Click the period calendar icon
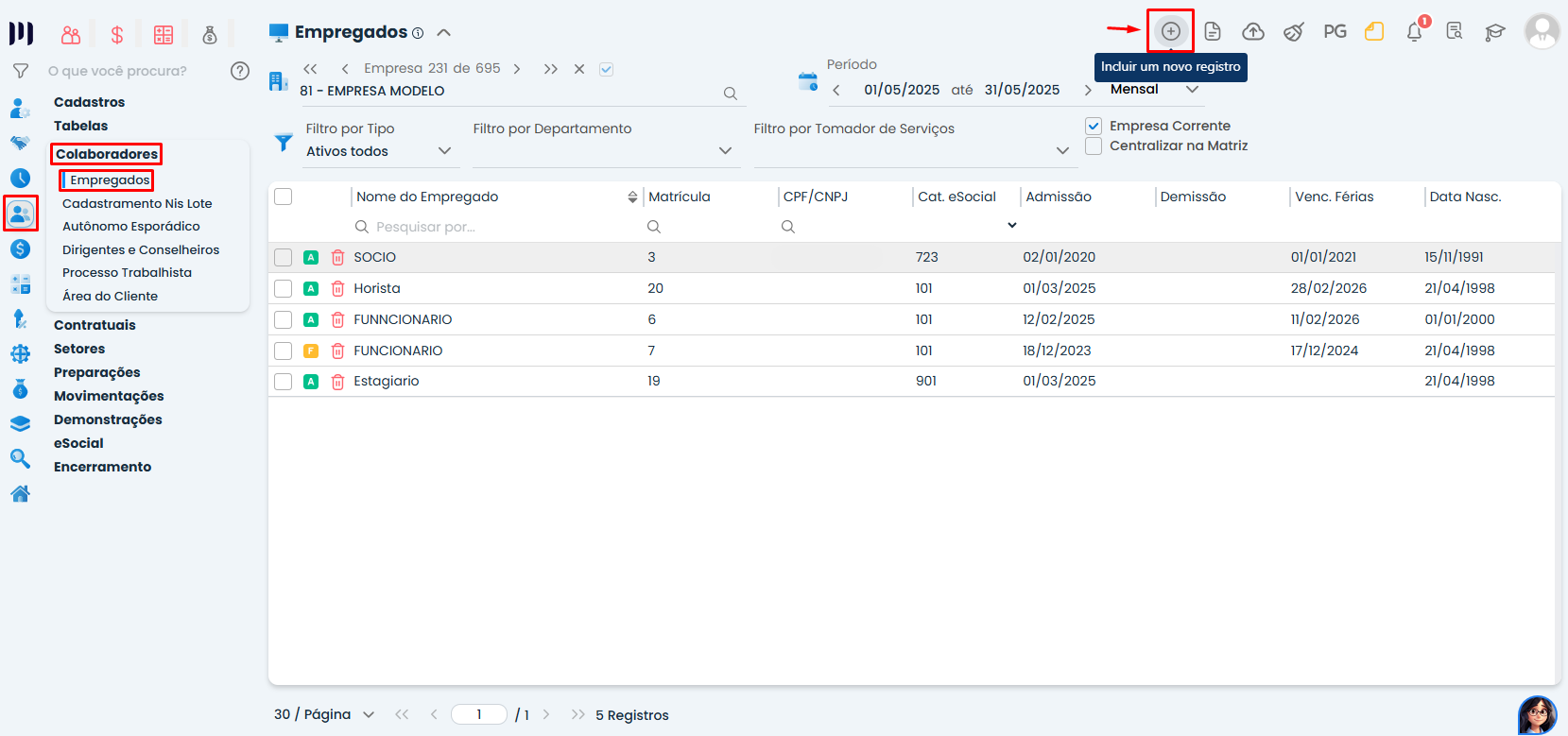 click(x=808, y=82)
